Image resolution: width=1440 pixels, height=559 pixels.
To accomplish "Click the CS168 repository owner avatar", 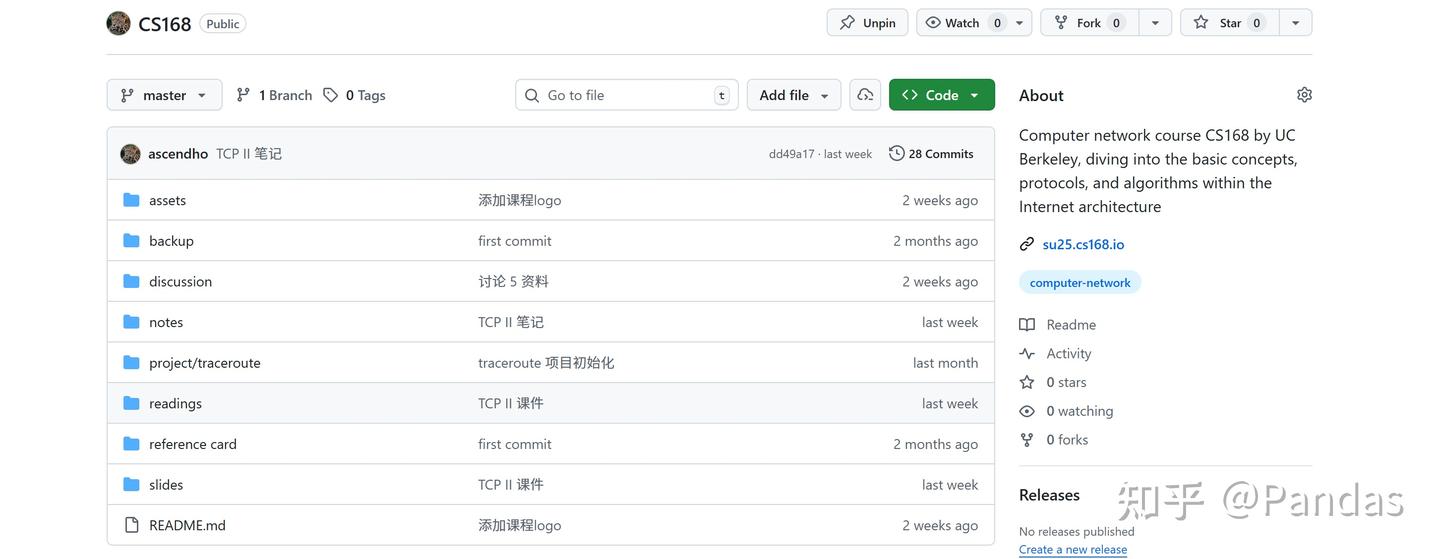I will (118, 23).
